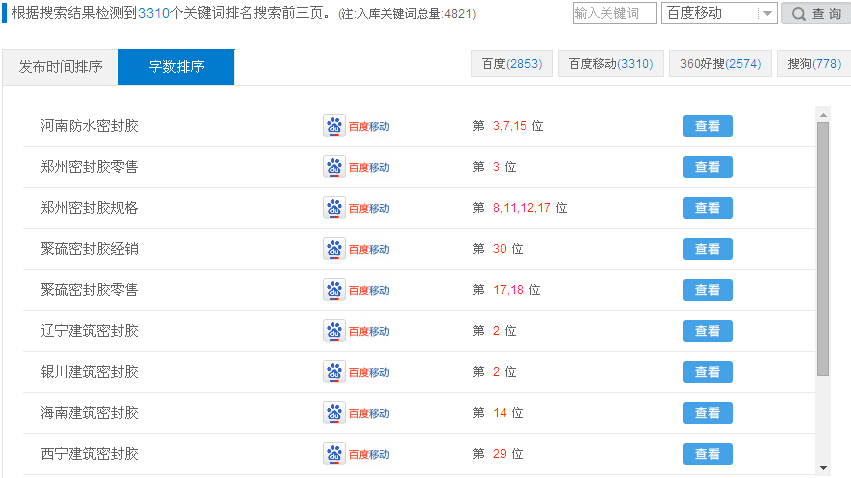View ranking details for 聚硫密封胶经销
Viewport: 851px width, 478px height.
click(x=708, y=249)
